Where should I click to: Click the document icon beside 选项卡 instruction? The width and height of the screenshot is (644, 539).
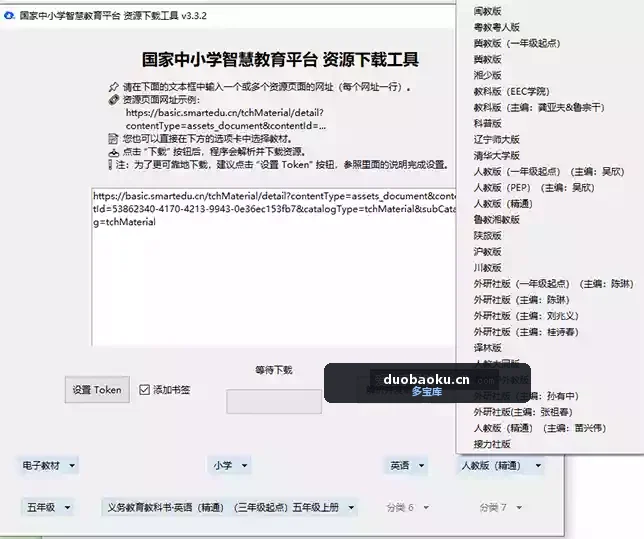click(113, 139)
